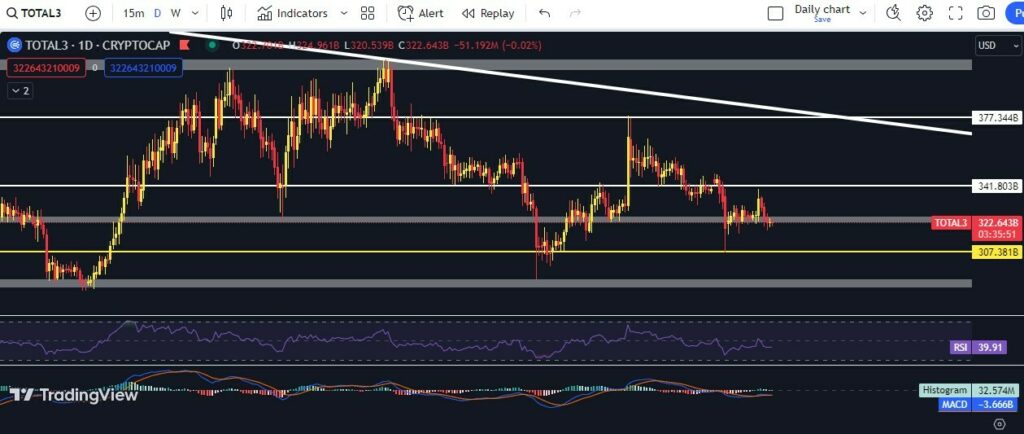Image resolution: width=1024 pixels, height=434 pixels.
Task: Click the green market status dot
Action: [212, 45]
